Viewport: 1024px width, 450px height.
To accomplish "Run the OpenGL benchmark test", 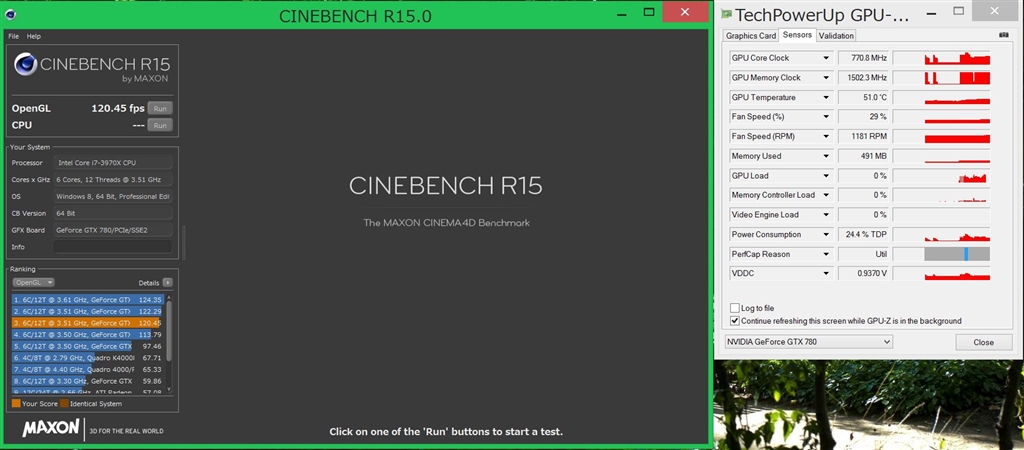I will [x=160, y=108].
